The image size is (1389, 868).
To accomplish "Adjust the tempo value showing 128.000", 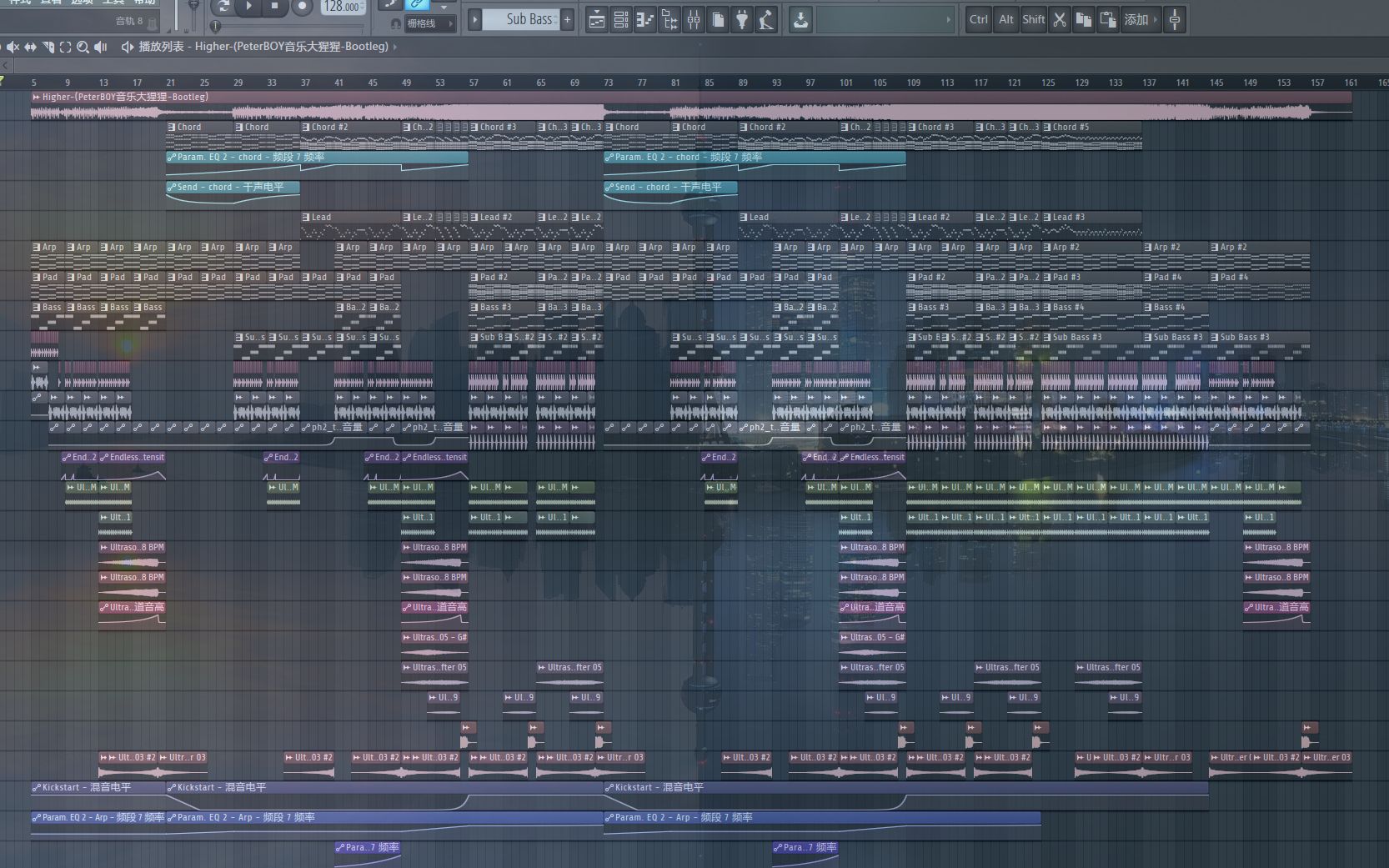I will (x=342, y=7).
